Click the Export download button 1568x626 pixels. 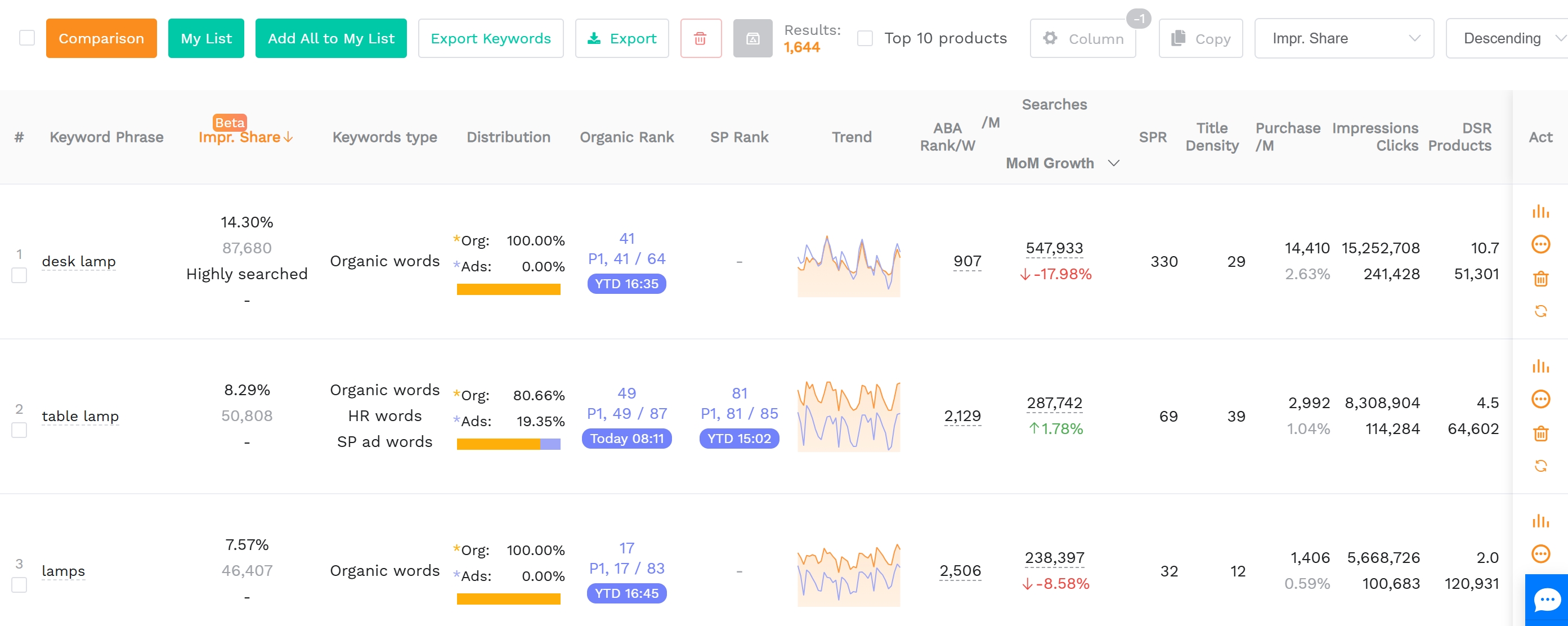pos(621,38)
